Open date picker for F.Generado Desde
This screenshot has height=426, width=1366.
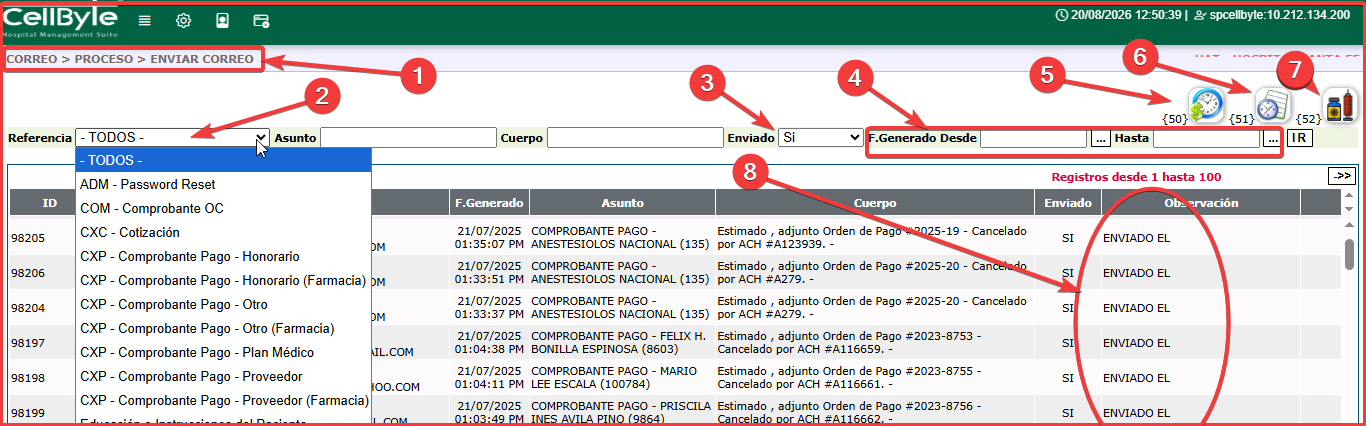coord(1100,138)
